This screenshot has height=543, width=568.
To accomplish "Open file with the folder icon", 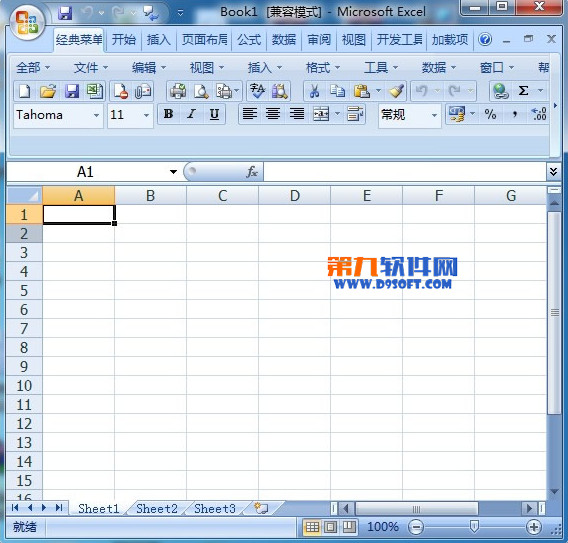I will (48, 91).
